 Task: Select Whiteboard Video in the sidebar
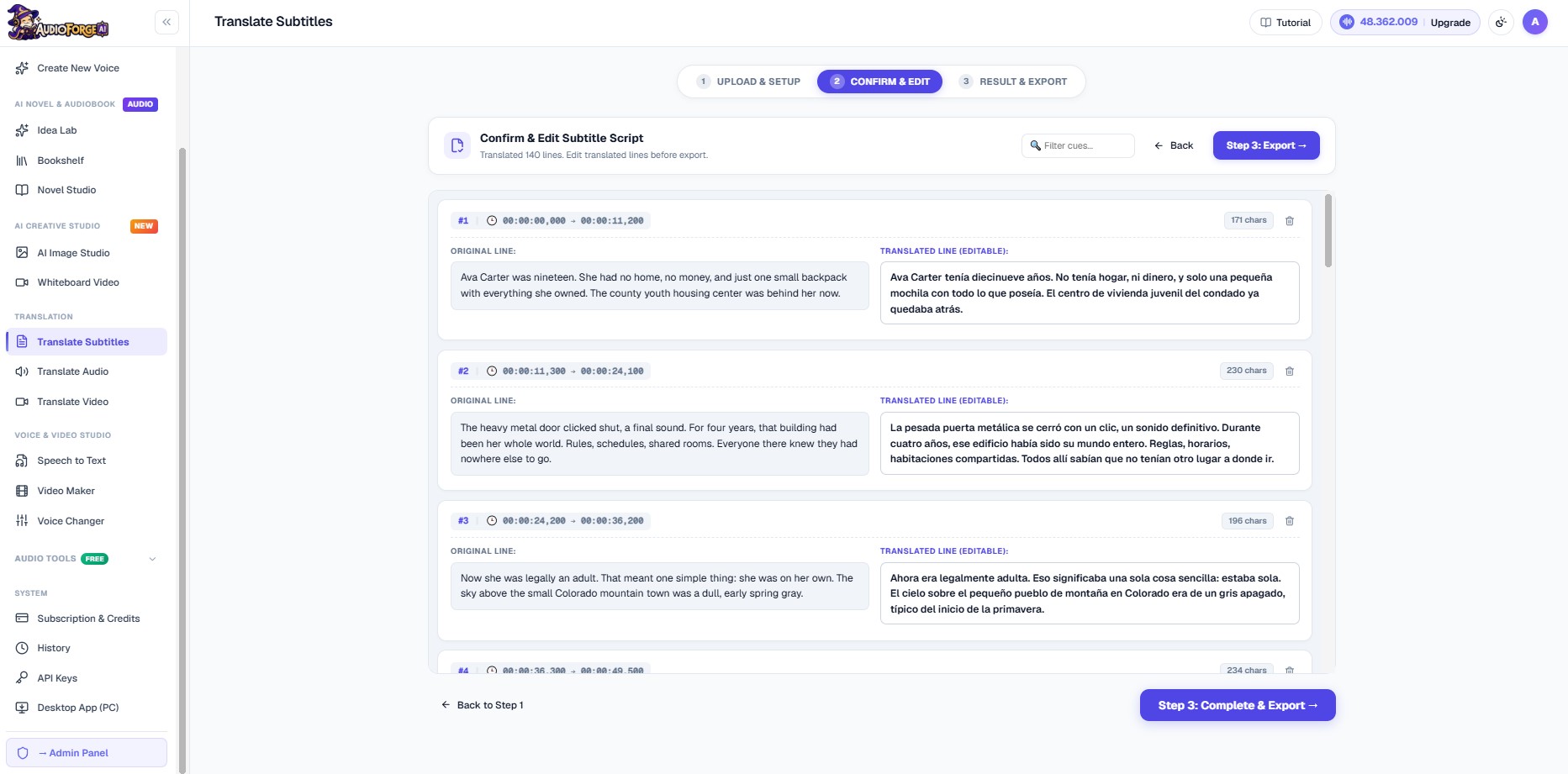[x=87, y=282]
